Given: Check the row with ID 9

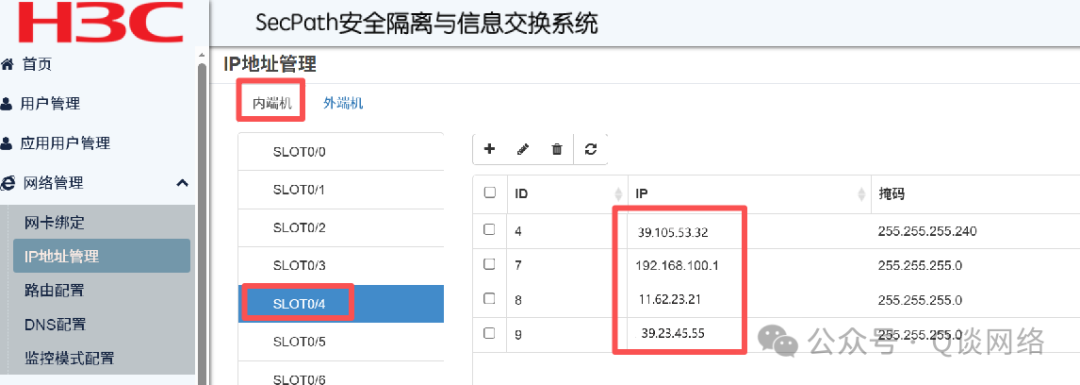Looking at the screenshot, I should click(x=490, y=333).
